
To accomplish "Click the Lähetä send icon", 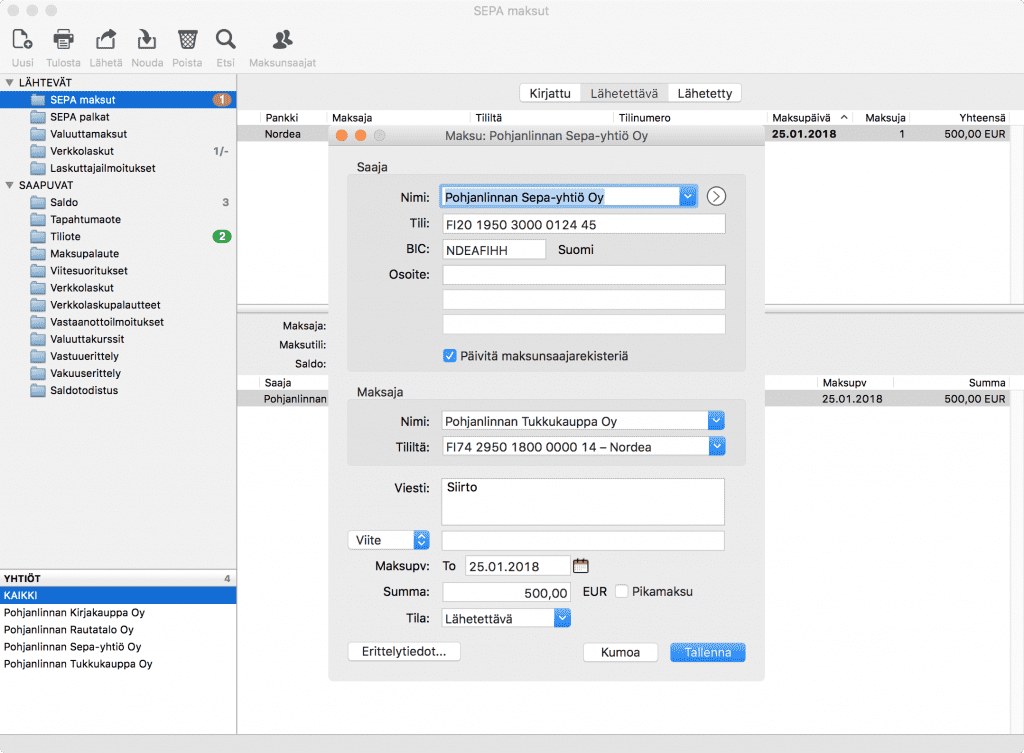I will click(x=106, y=40).
